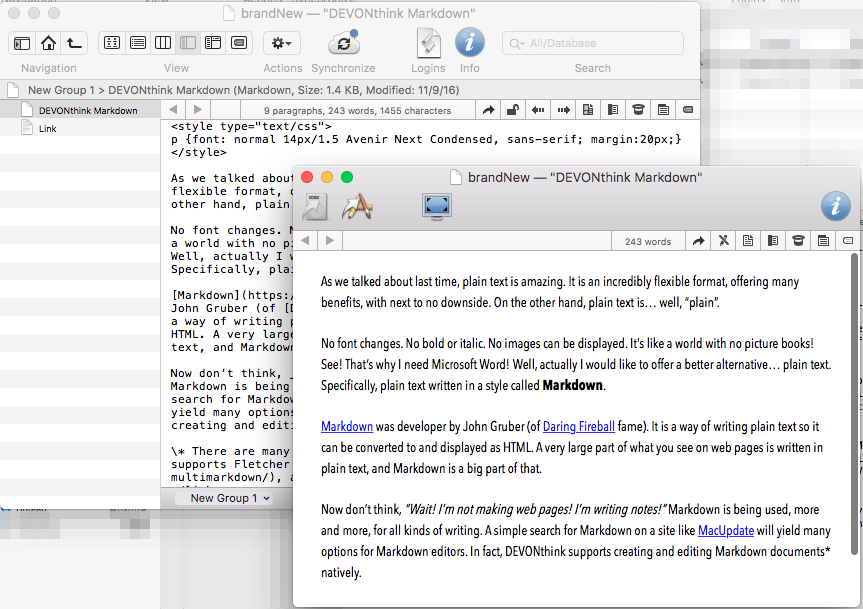863x609 pixels.
Task: Click the document icon in front window bar
Action: pos(748,241)
